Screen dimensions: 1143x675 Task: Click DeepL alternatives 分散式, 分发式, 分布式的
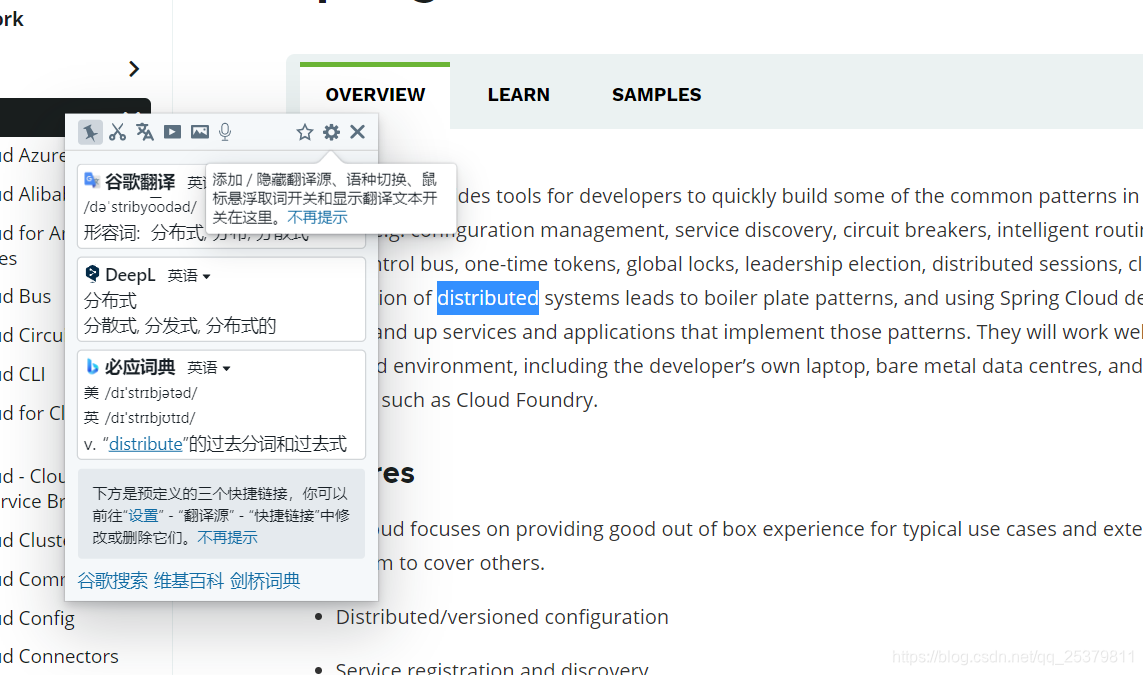[180, 326]
